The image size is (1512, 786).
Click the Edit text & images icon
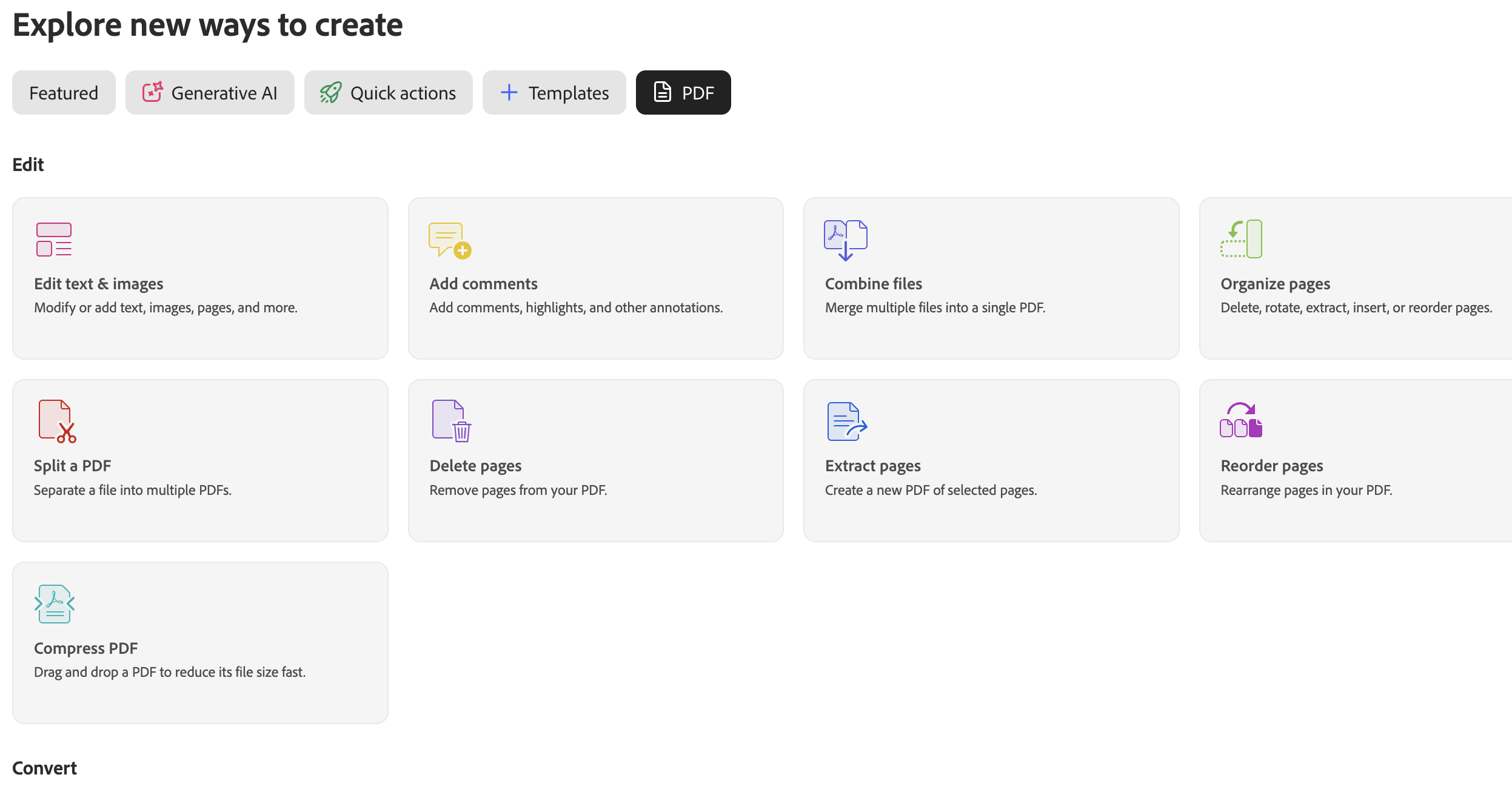[x=54, y=240]
